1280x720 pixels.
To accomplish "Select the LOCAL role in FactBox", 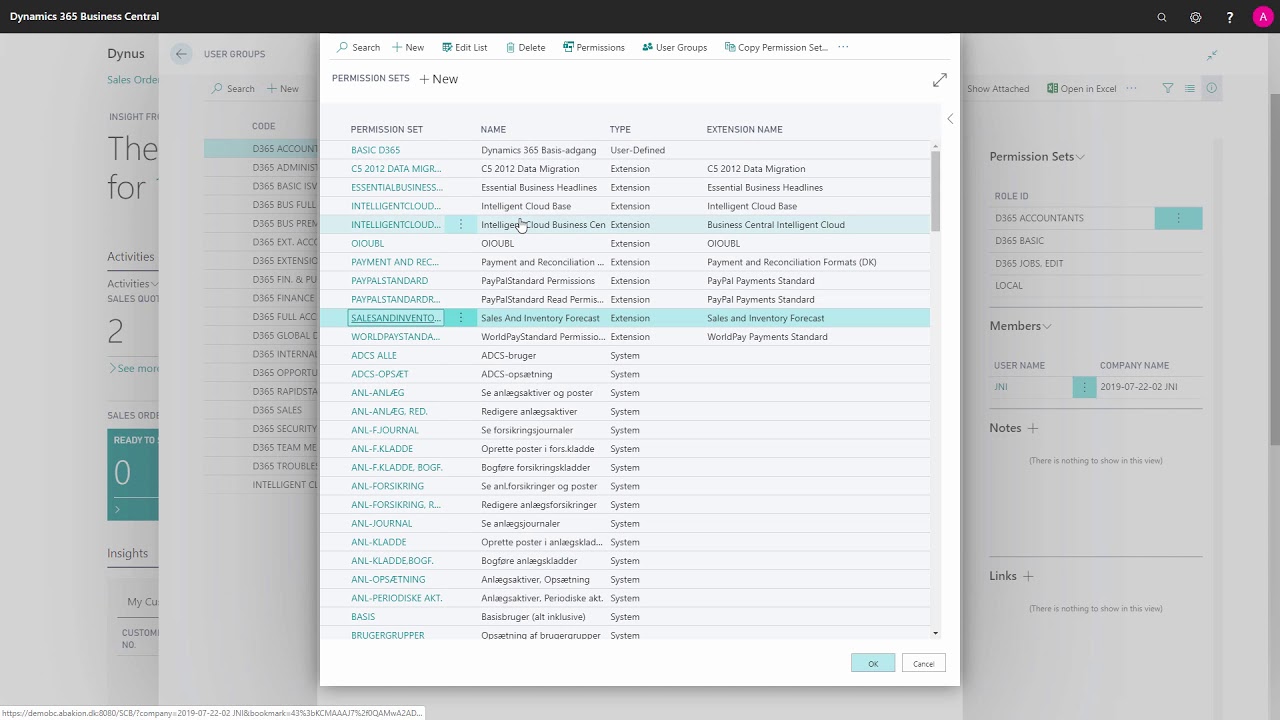I will (1008, 285).
